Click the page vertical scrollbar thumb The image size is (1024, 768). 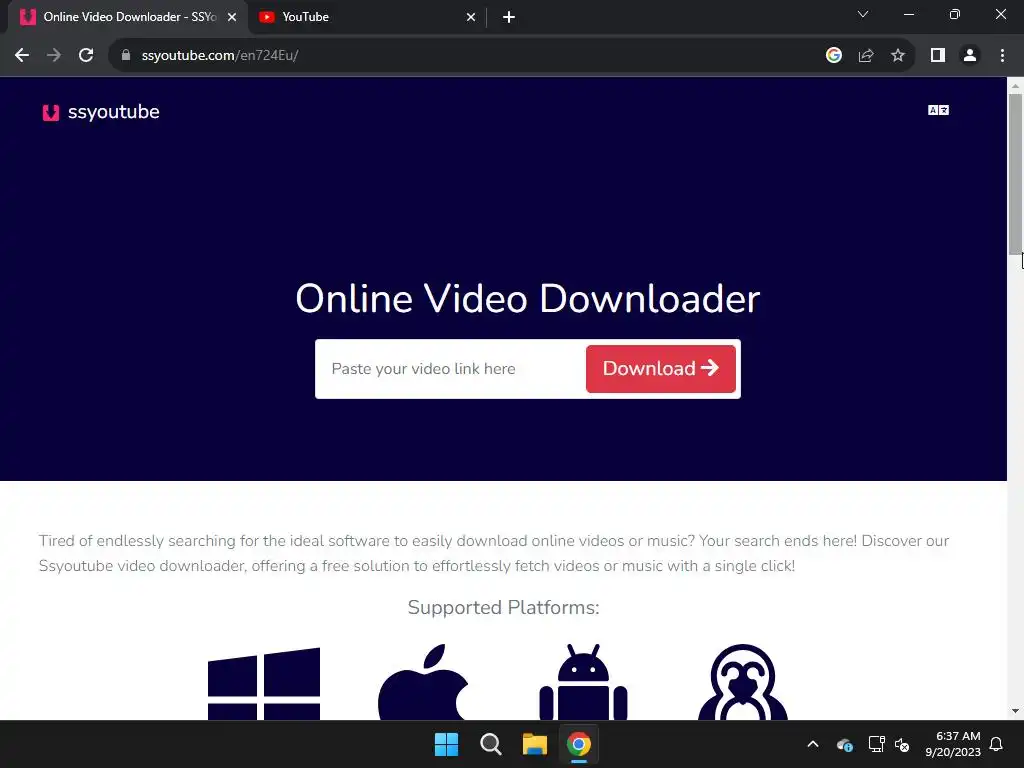point(1016,174)
